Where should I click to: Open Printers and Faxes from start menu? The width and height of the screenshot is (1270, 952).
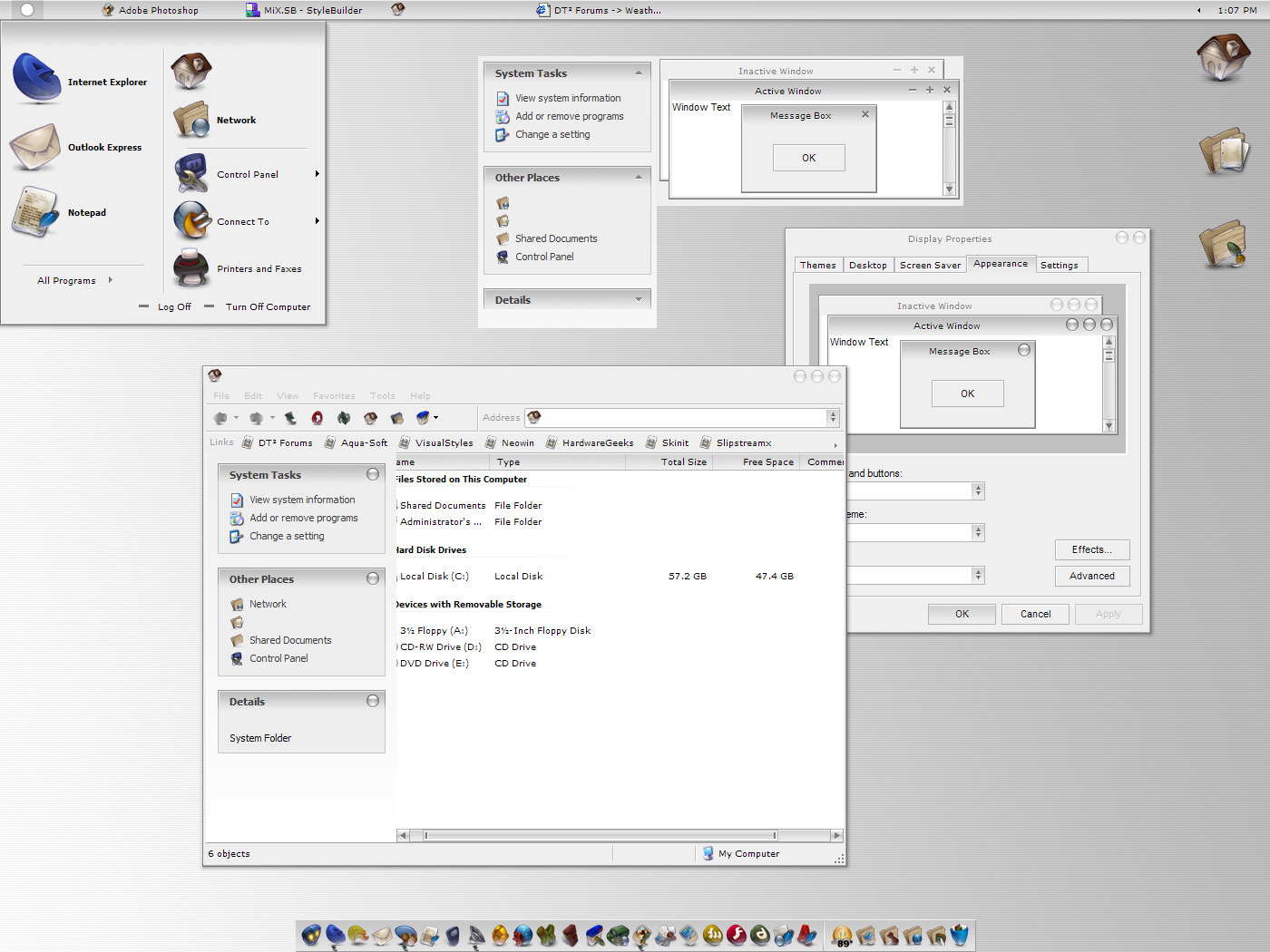pyautogui.click(x=238, y=268)
